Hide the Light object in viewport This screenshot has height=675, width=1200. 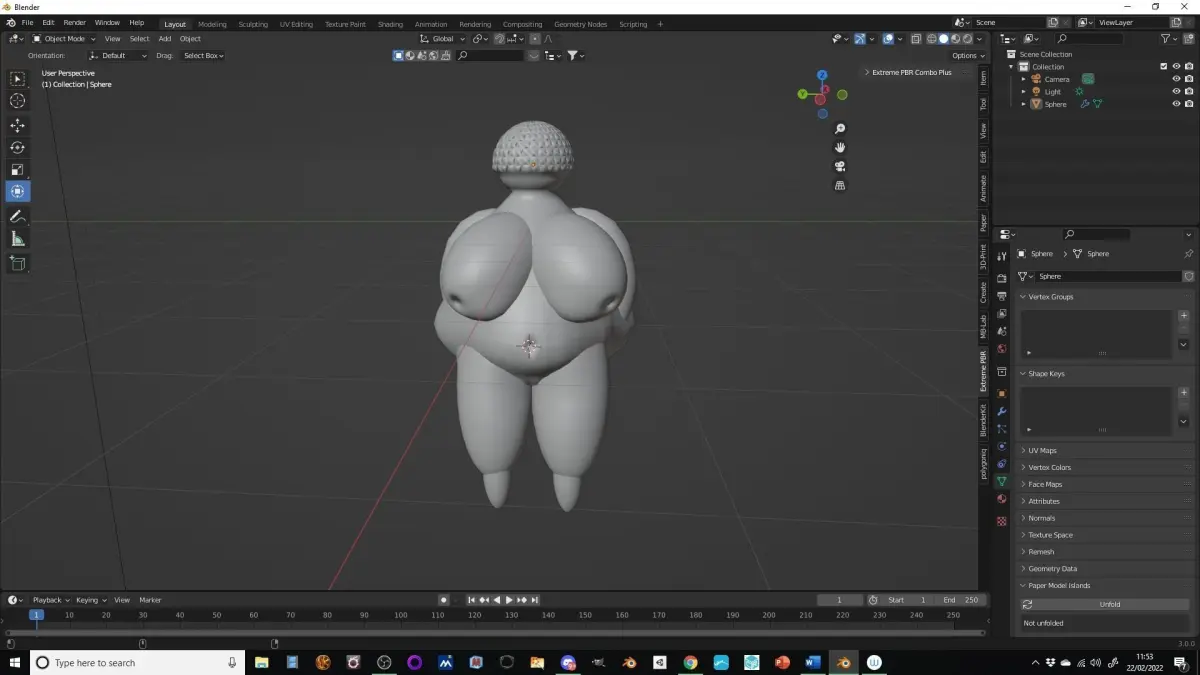tap(1176, 91)
